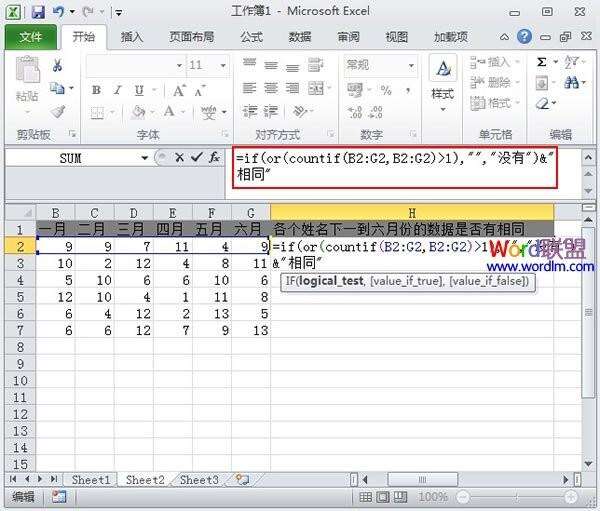Click the Excel Help question mark icon
600x511 pixels.
[x=524, y=37]
